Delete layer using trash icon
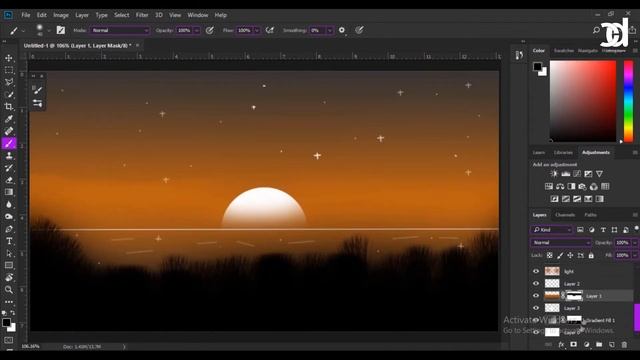The height and width of the screenshot is (360, 640). tap(624, 345)
